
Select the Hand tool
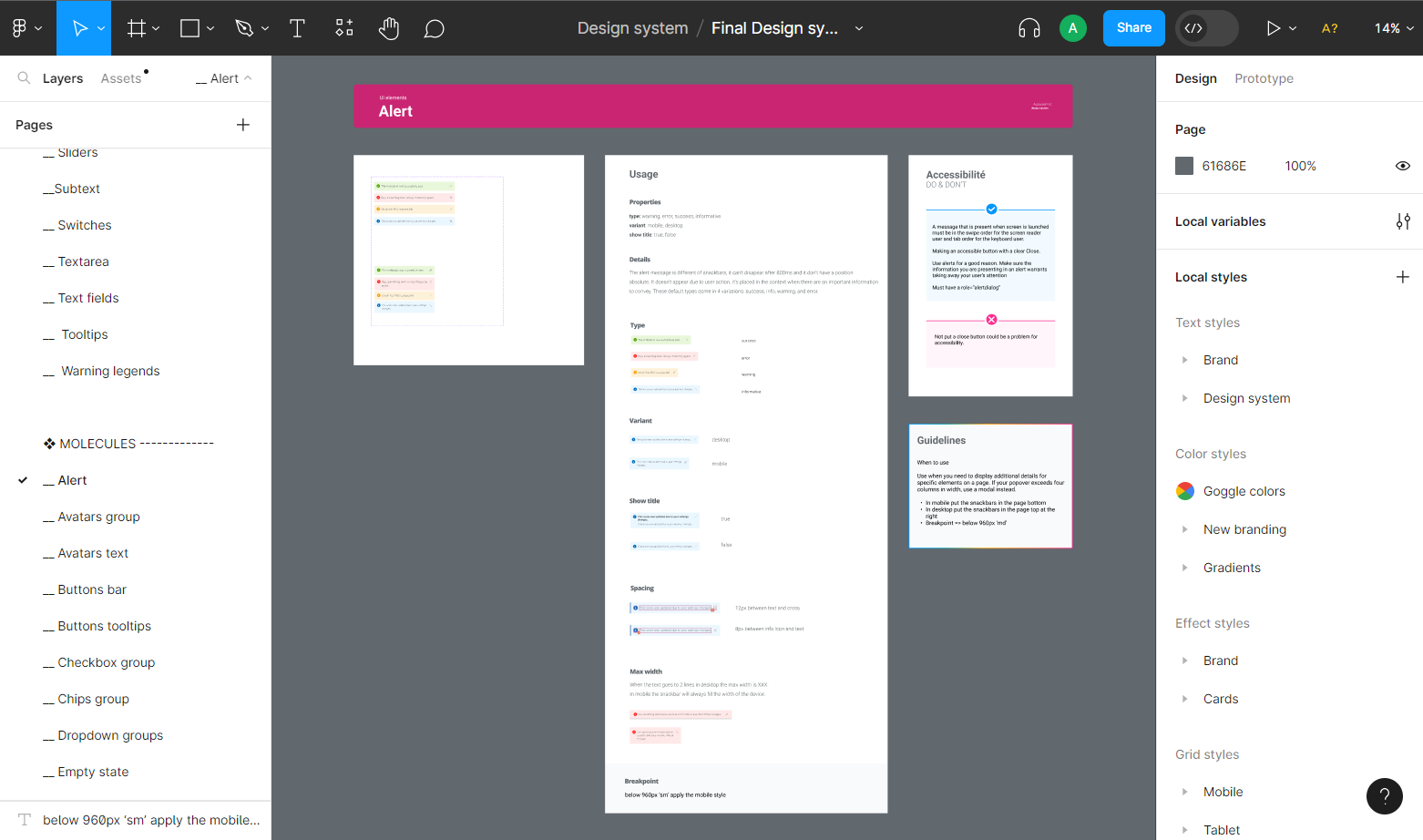point(389,28)
